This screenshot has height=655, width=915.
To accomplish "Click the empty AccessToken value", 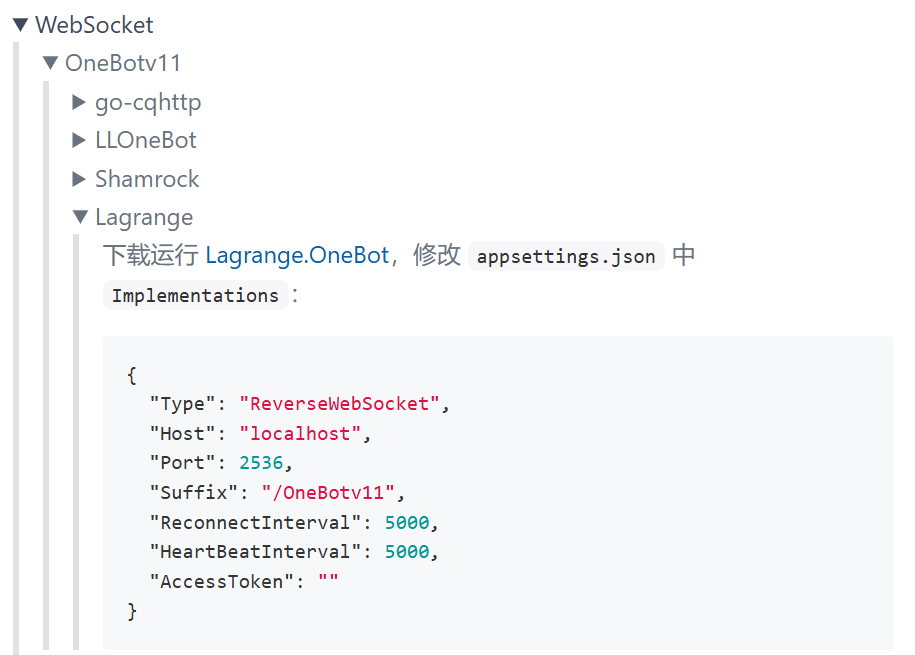I will (x=328, y=582).
